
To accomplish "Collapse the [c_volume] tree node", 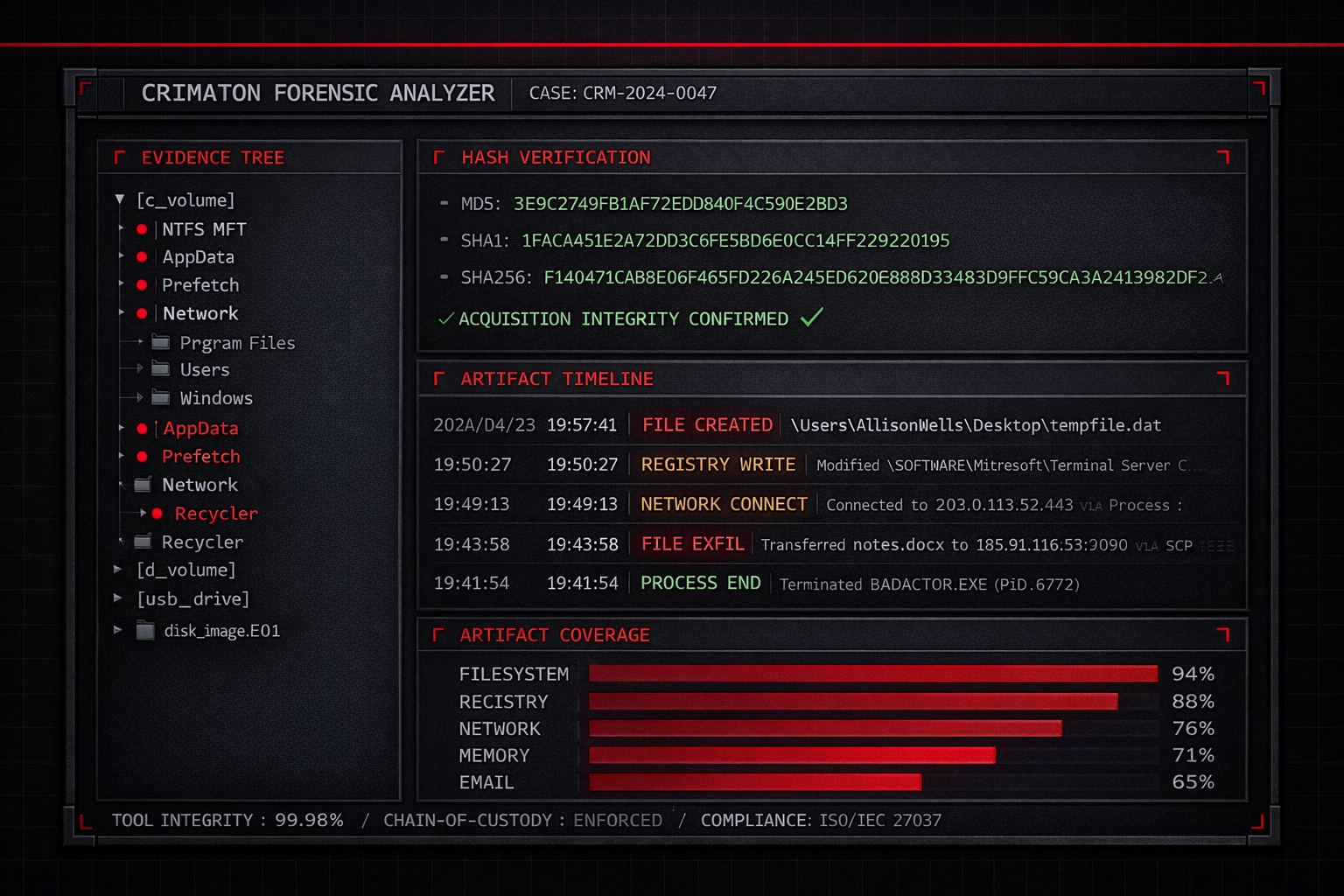I will 120,199.
